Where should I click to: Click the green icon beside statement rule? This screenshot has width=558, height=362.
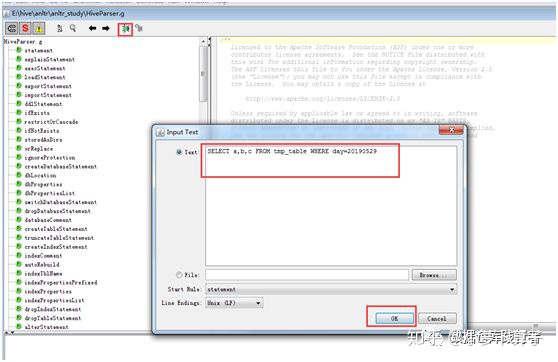tap(19, 50)
